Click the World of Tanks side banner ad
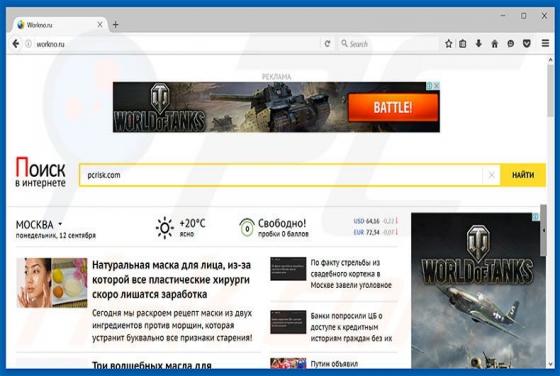The height and width of the screenshot is (376, 560). pyautogui.click(x=475, y=291)
